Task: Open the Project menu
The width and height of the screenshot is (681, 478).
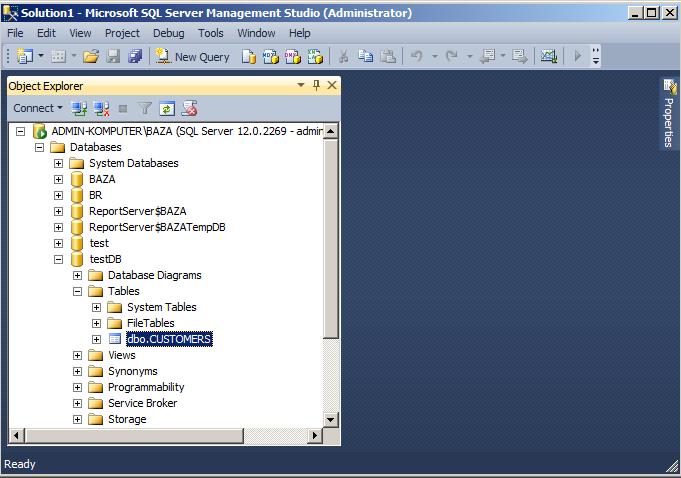Action: 122,33
